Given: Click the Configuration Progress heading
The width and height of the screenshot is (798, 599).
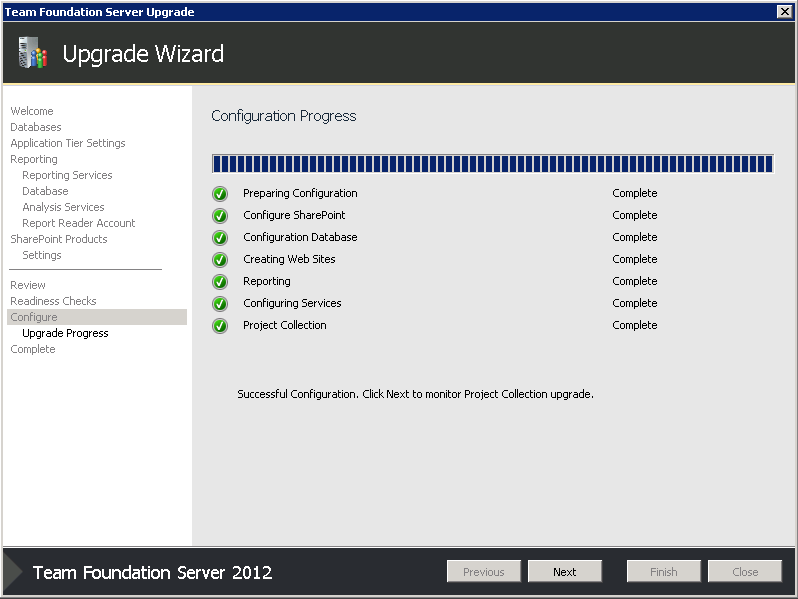Looking at the screenshot, I should (x=283, y=116).
